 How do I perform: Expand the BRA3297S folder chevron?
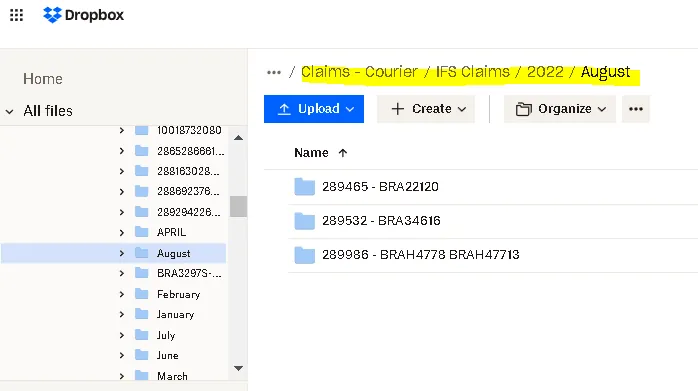coord(122,273)
